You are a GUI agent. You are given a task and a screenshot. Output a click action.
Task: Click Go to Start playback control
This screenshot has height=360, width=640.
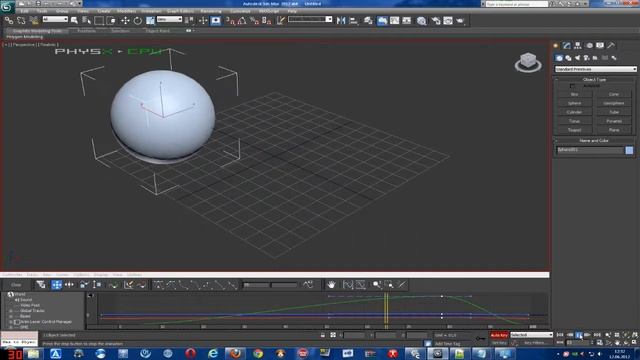560,335
